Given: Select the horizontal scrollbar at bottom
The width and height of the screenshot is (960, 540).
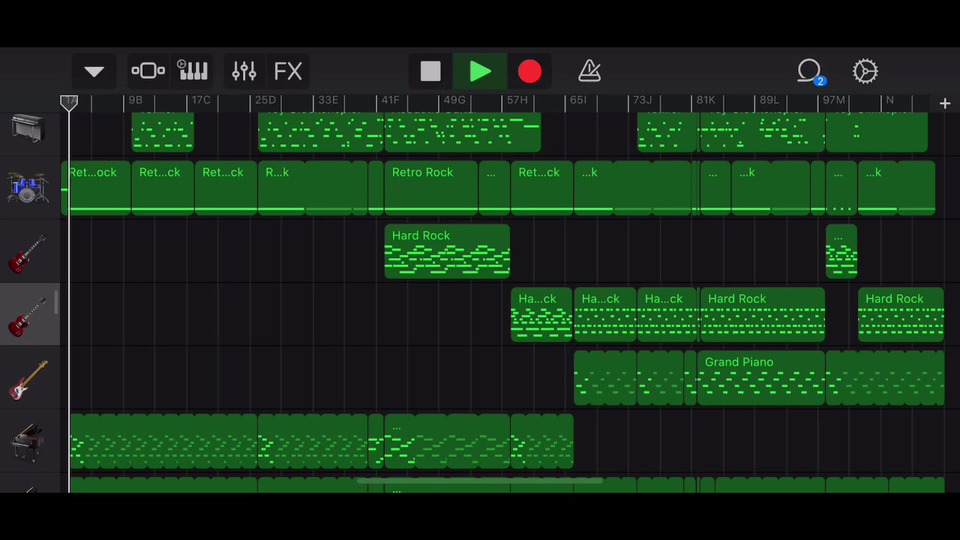Looking at the screenshot, I should point(479,481).
